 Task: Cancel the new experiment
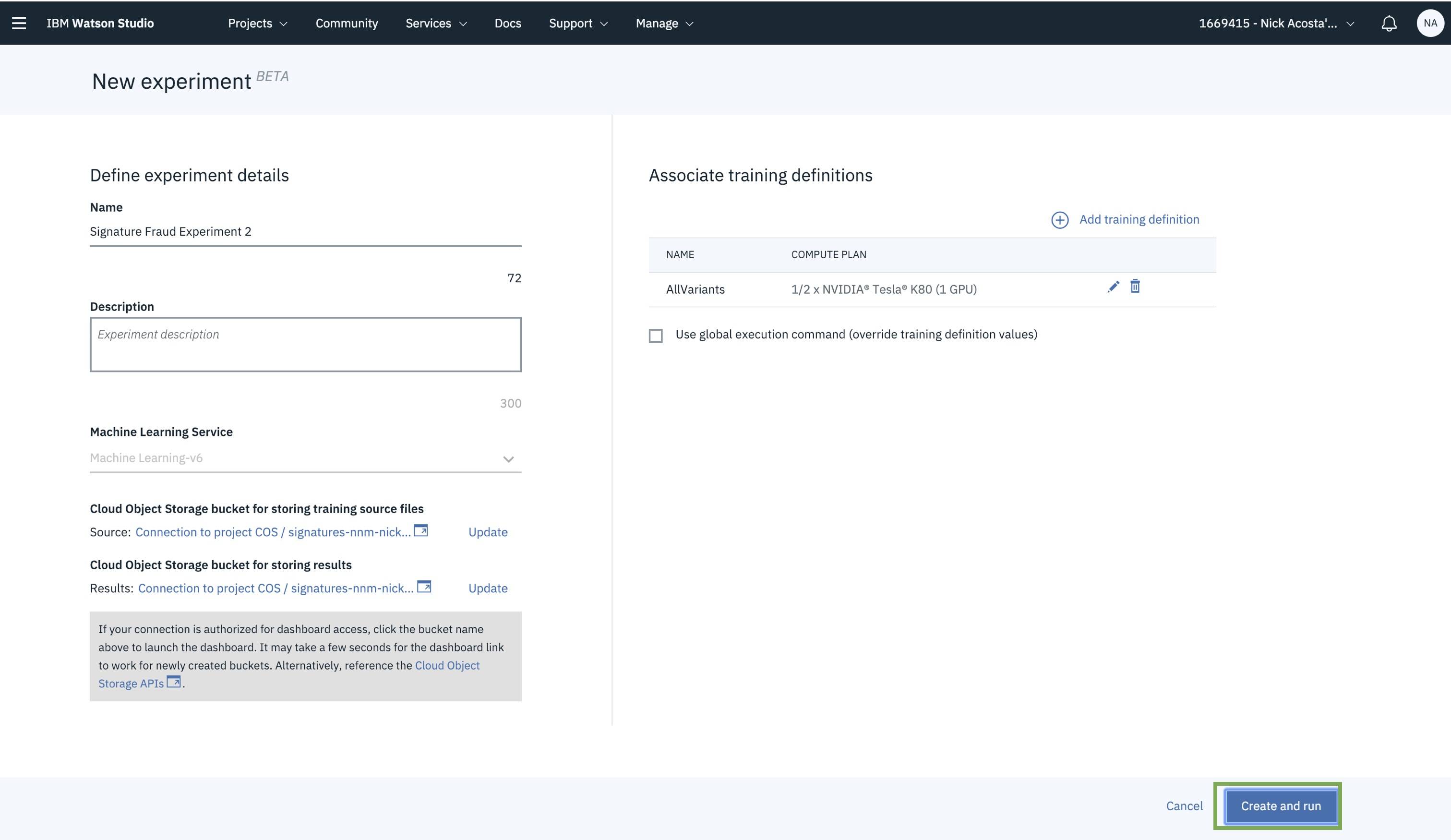1185,806
